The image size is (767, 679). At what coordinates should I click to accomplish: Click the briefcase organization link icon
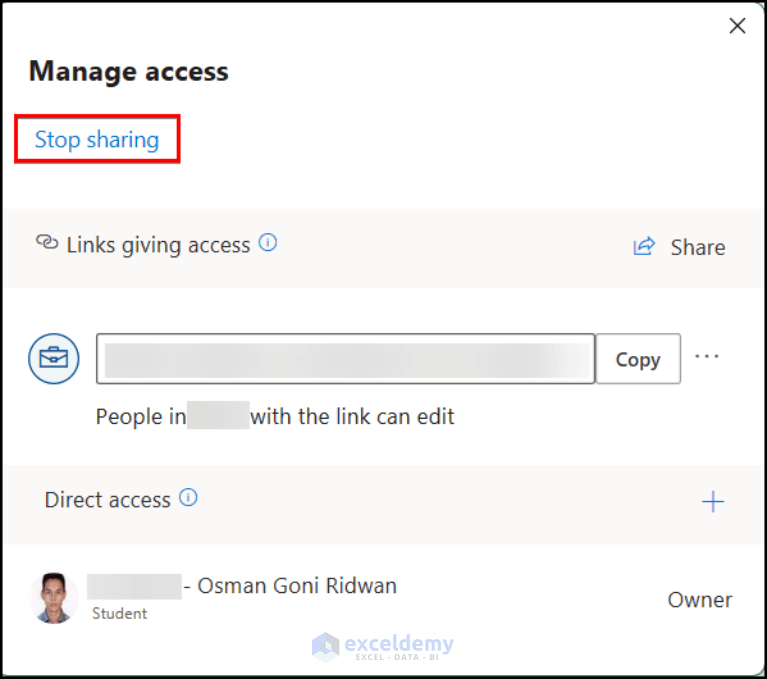(53, 359)
